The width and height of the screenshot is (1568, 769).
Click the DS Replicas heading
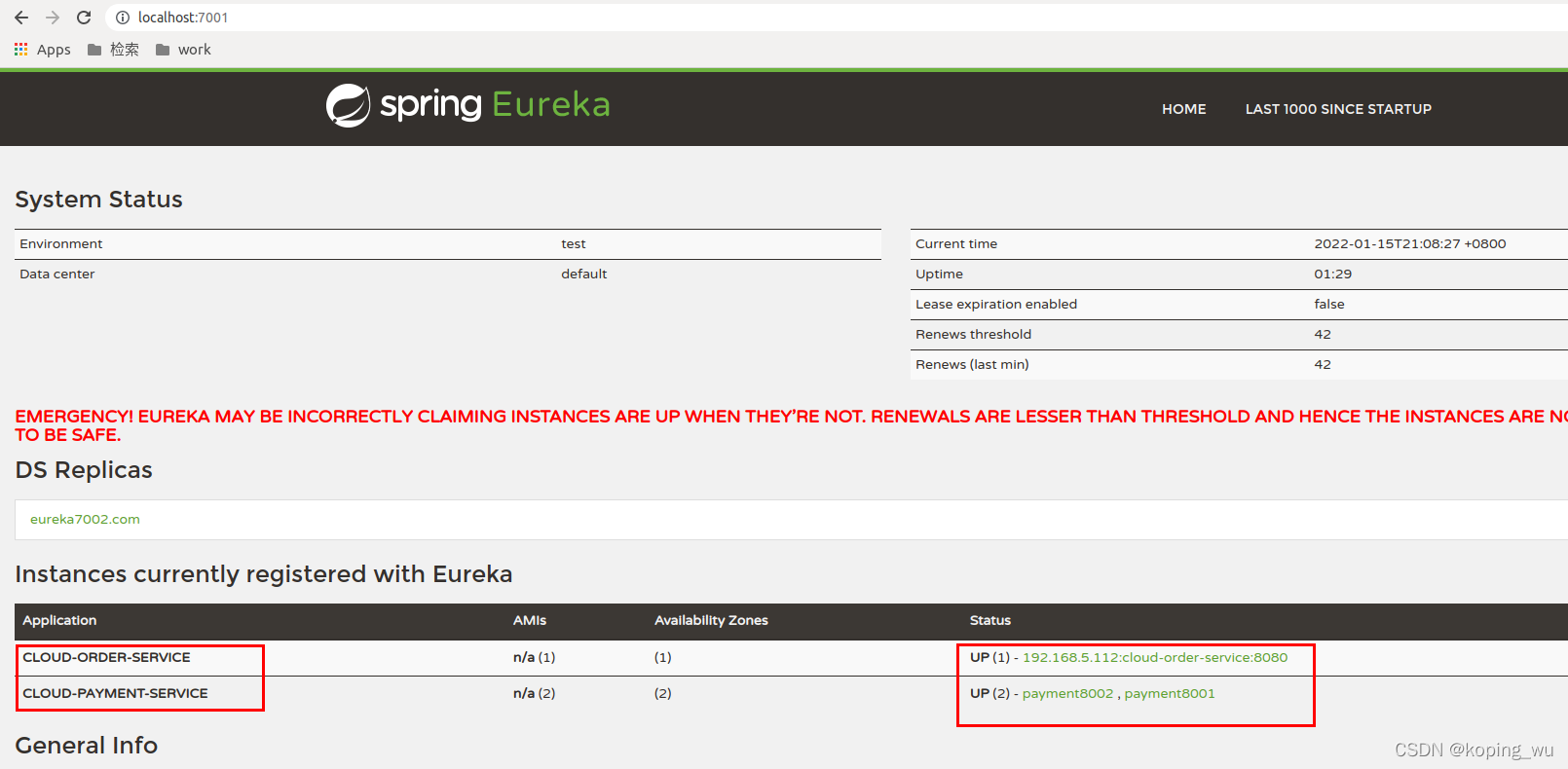coord(84,470)
